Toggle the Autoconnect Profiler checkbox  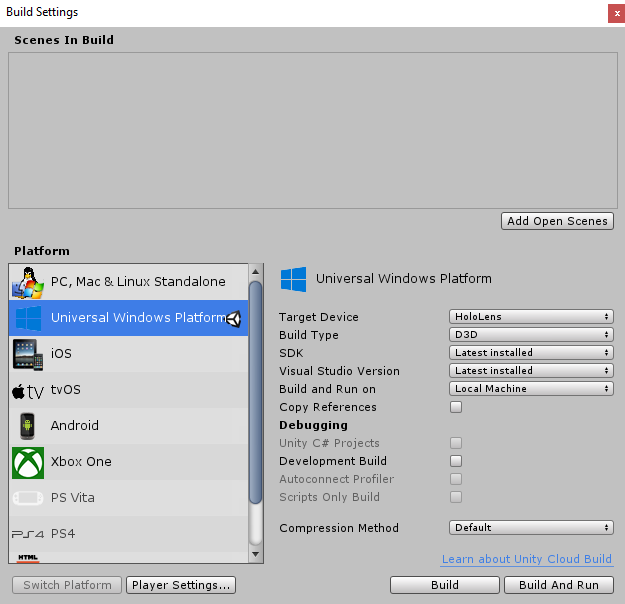pyautogui.click(x=456, y=479)
